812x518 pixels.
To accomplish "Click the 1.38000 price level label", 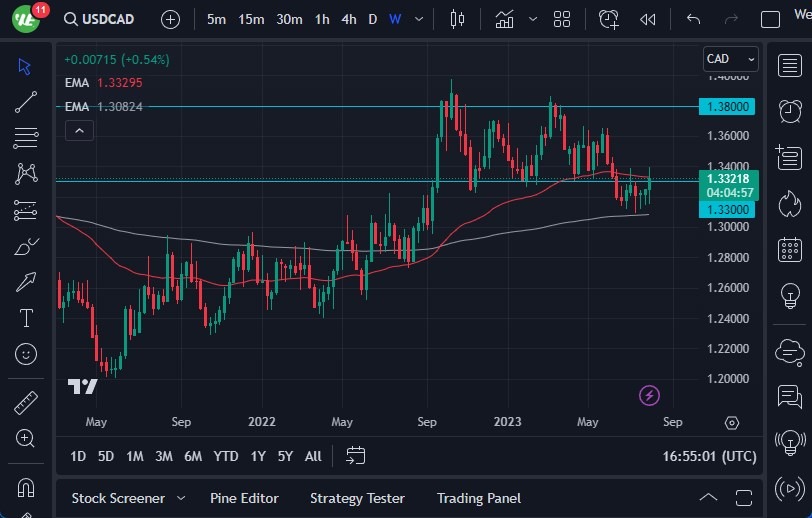I will coord(728,106).
